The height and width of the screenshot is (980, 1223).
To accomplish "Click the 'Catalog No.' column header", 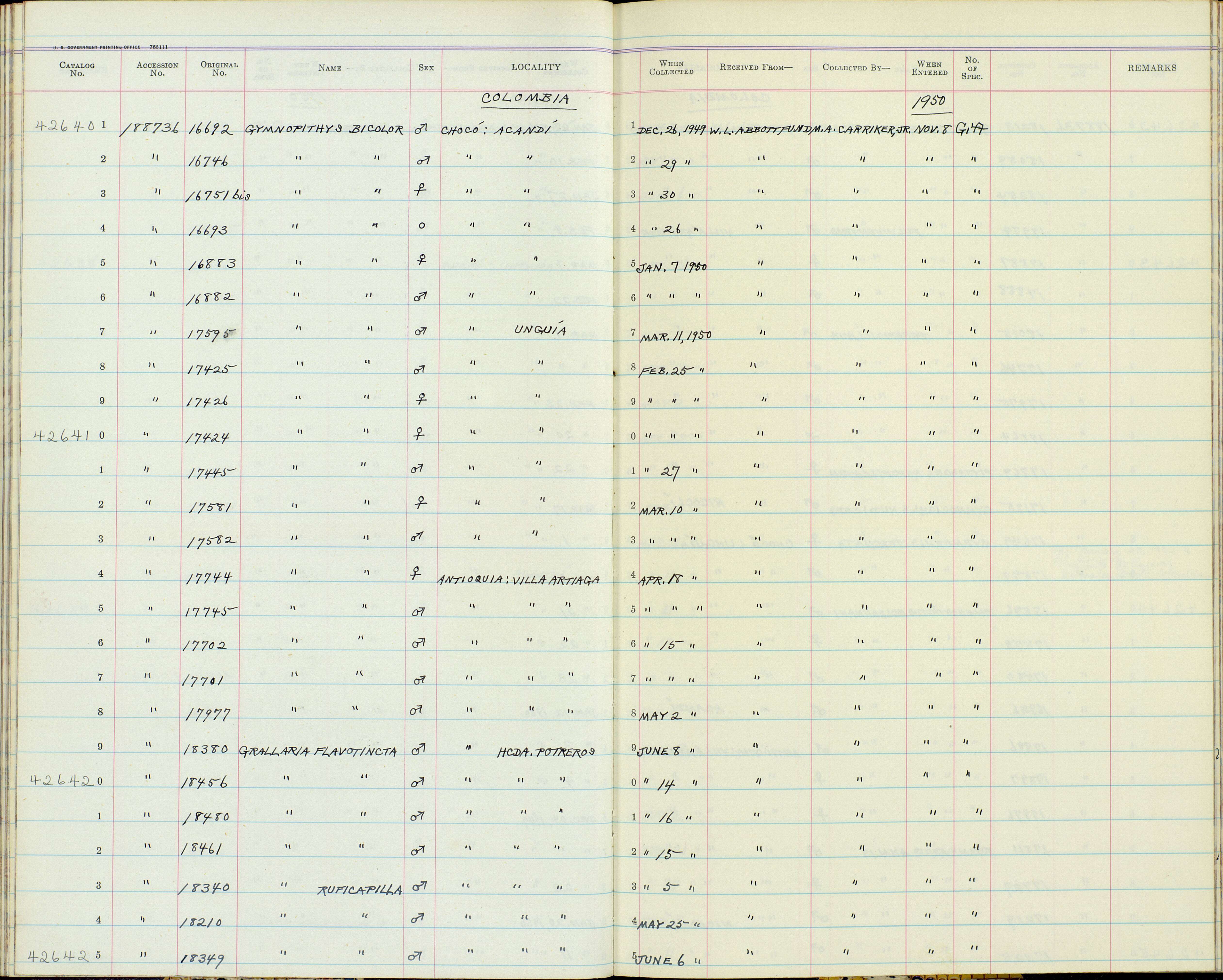I will coord(77,69).
